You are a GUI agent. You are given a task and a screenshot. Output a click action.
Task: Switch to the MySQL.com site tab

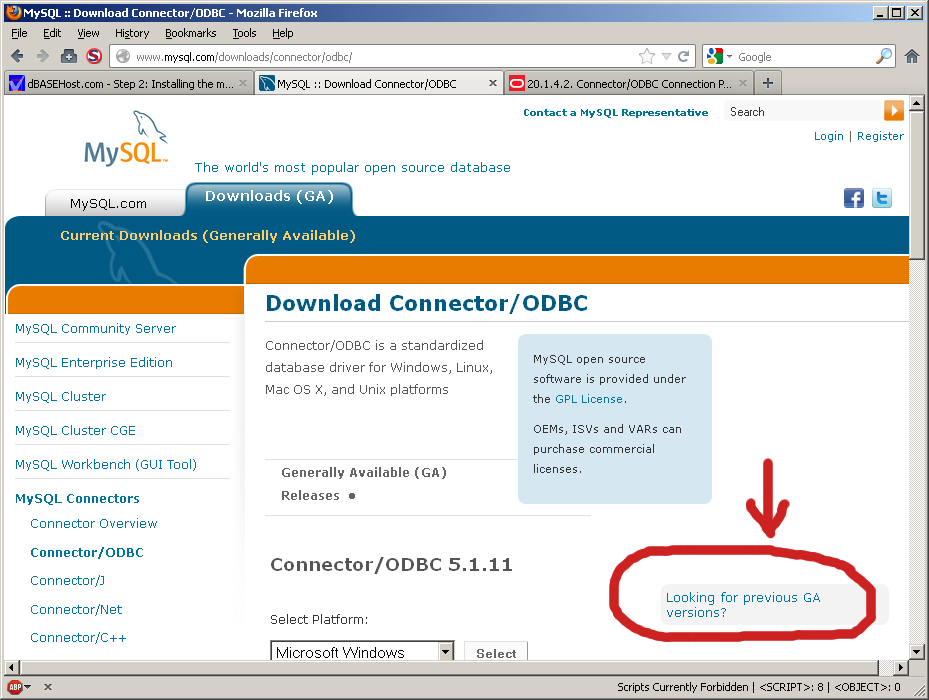click(x=108, y=203)
